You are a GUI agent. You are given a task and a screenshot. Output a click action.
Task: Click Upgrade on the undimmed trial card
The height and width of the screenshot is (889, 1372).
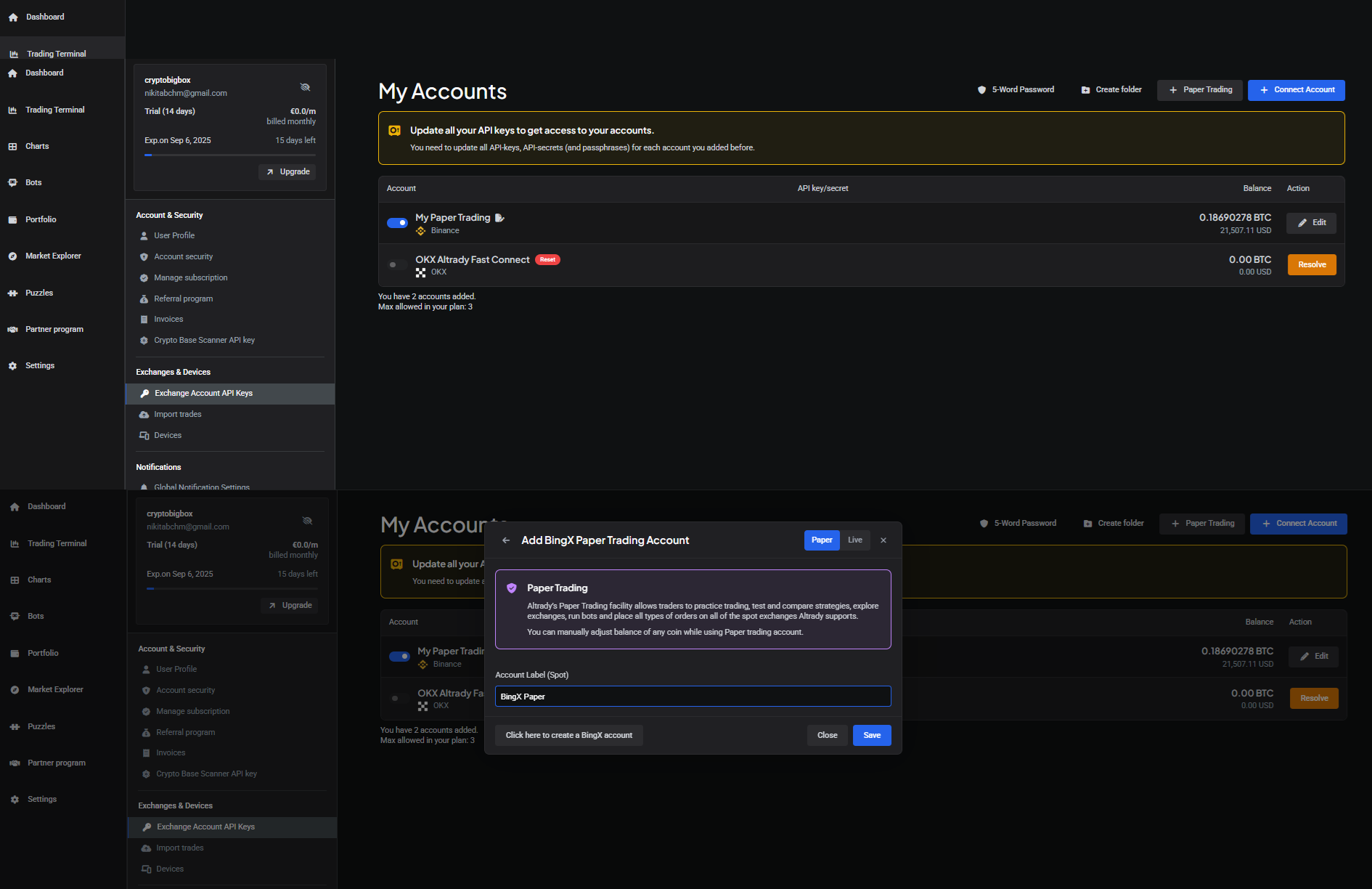coord(287,171)
